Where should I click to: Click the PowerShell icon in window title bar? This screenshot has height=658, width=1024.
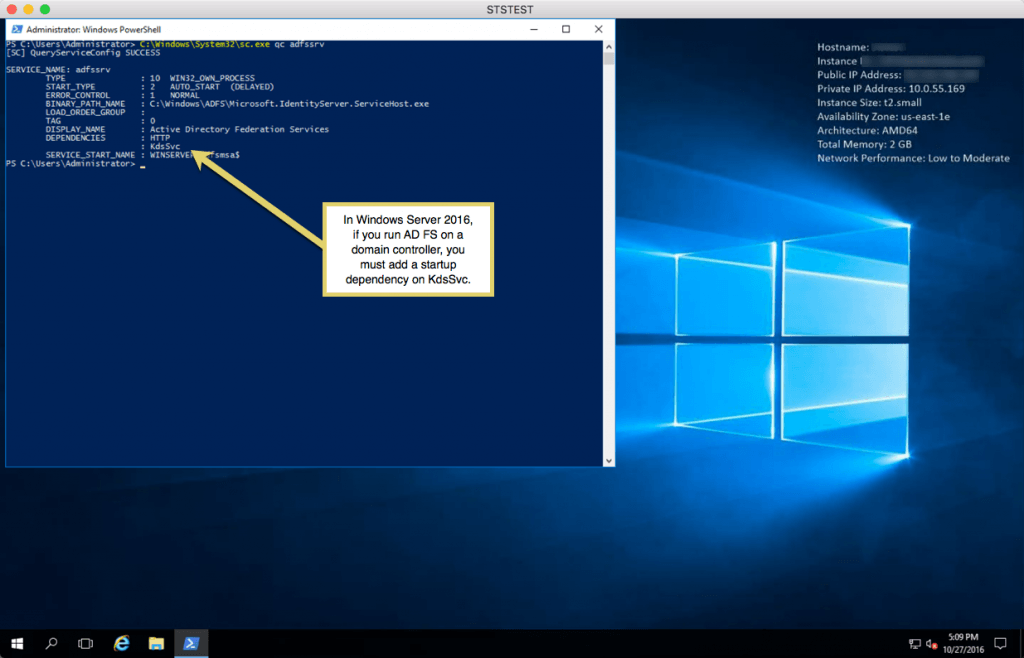(x=17, y=29)
